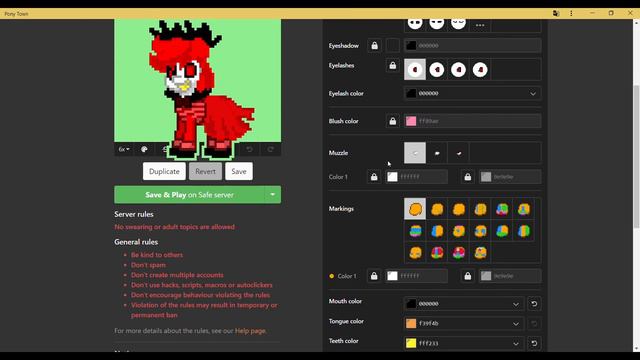Click 'Don't create multiple accounts' rule

pos(177,275)
